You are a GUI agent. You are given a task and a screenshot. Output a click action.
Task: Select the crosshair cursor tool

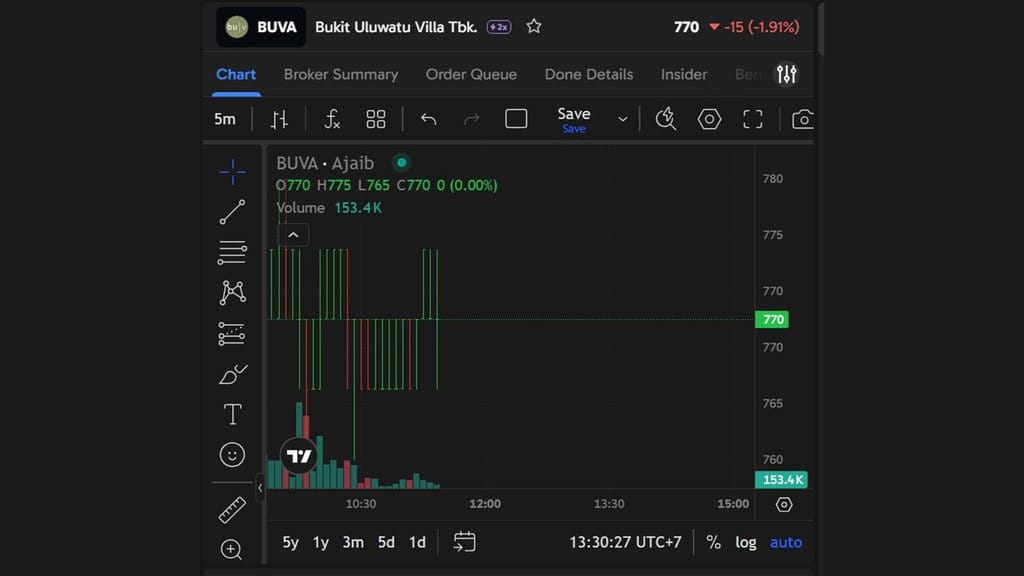coord(232,172)
